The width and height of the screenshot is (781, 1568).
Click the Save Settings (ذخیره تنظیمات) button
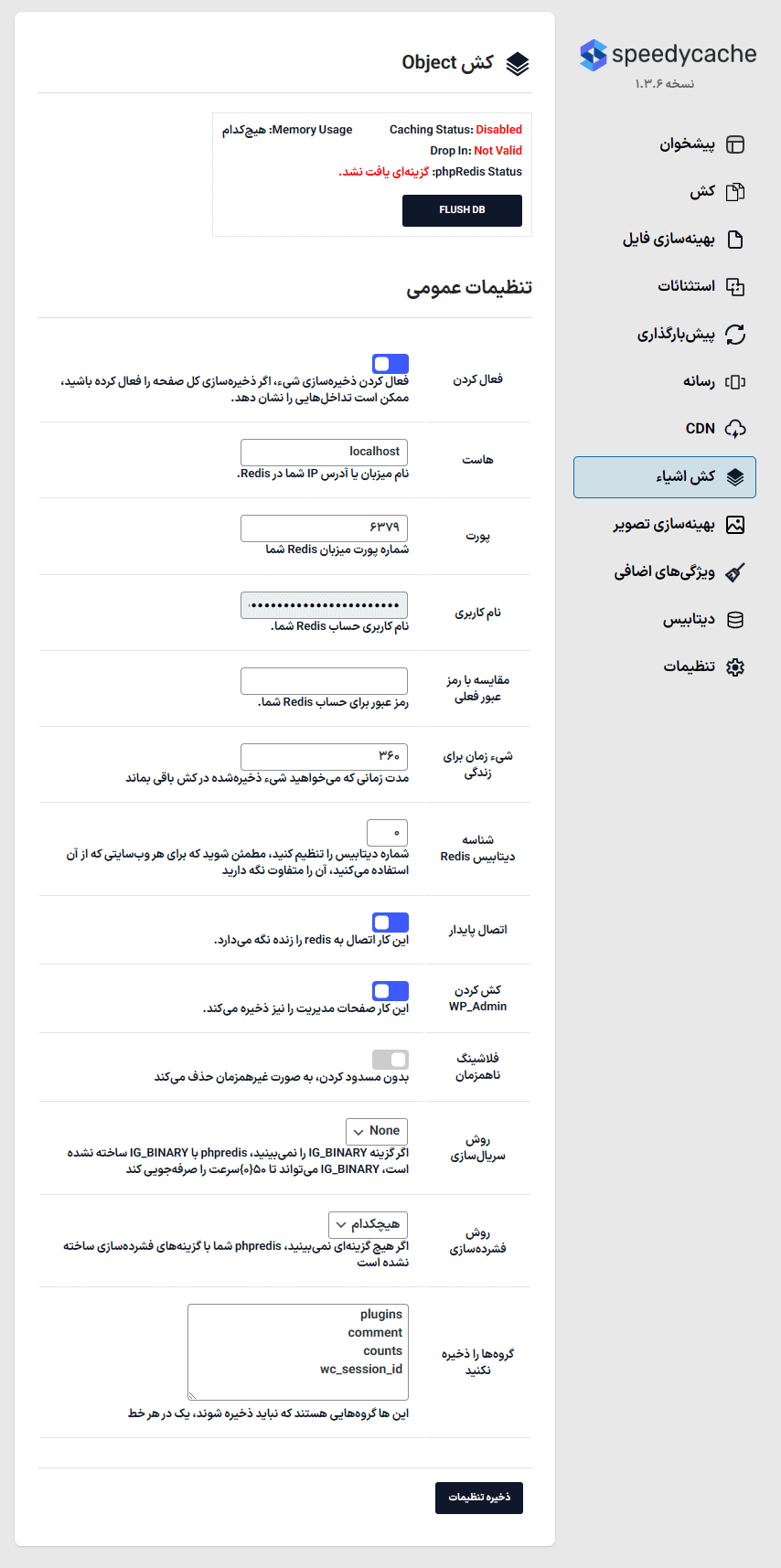(x=479, y=1497)
